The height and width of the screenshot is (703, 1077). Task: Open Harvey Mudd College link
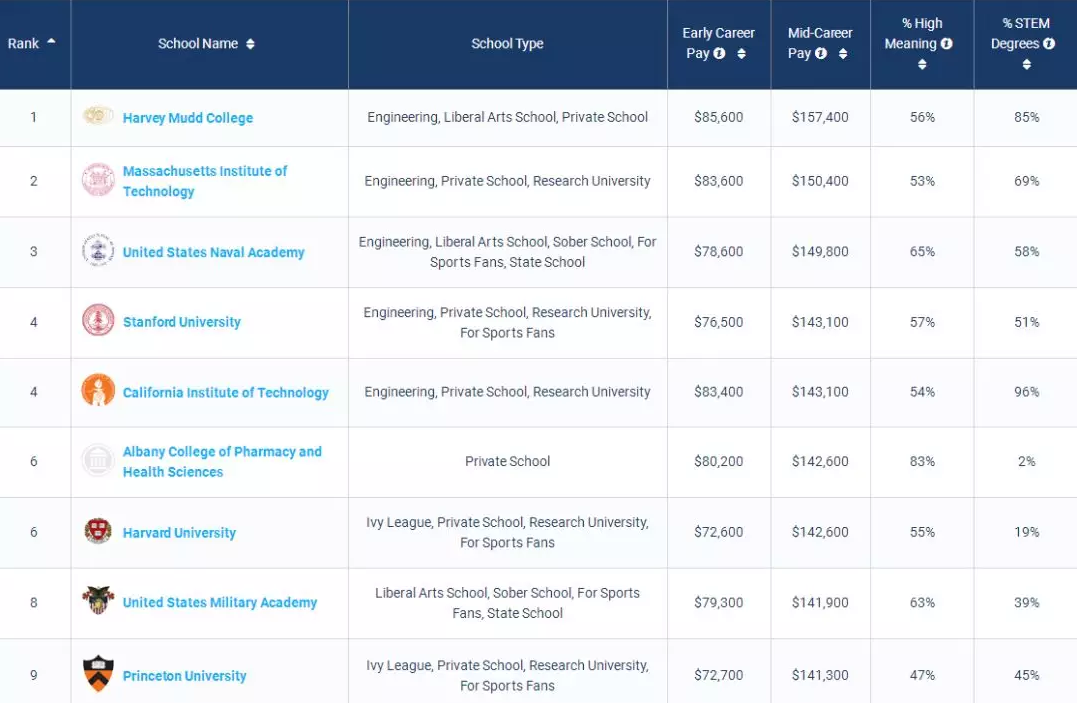tap(188, 118)
